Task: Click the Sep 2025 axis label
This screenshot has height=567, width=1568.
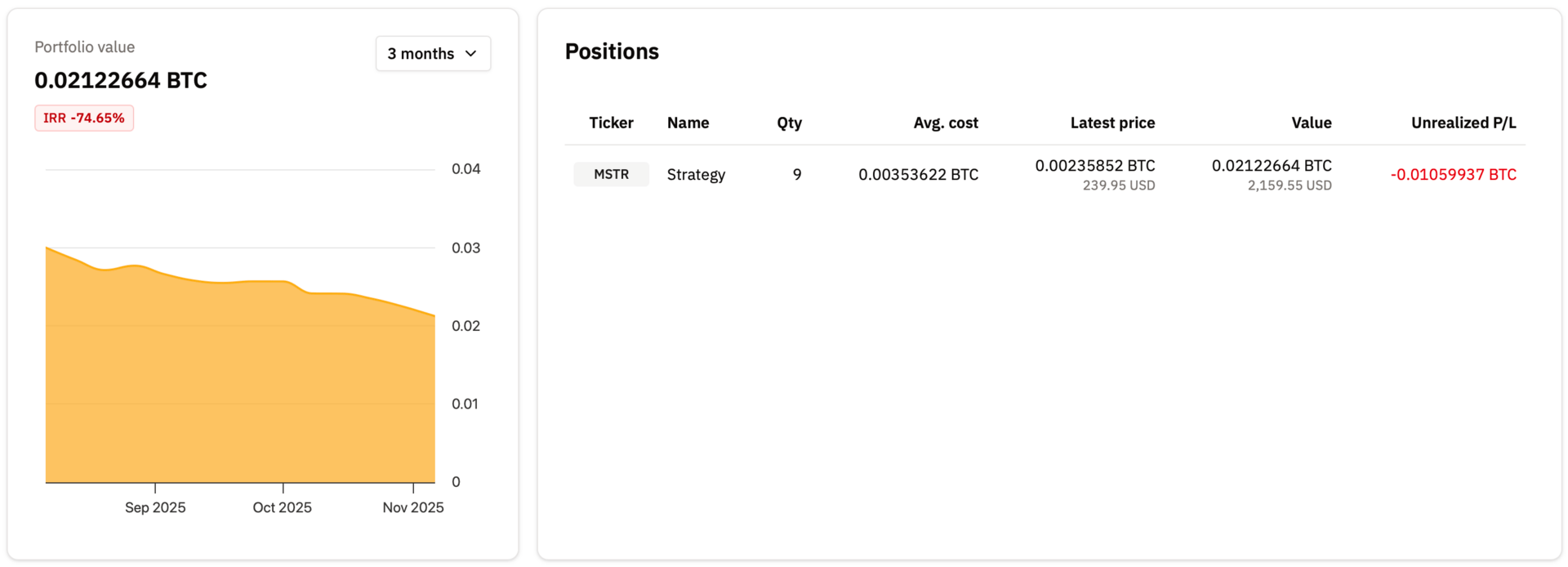Action: (x=155, y=507)
